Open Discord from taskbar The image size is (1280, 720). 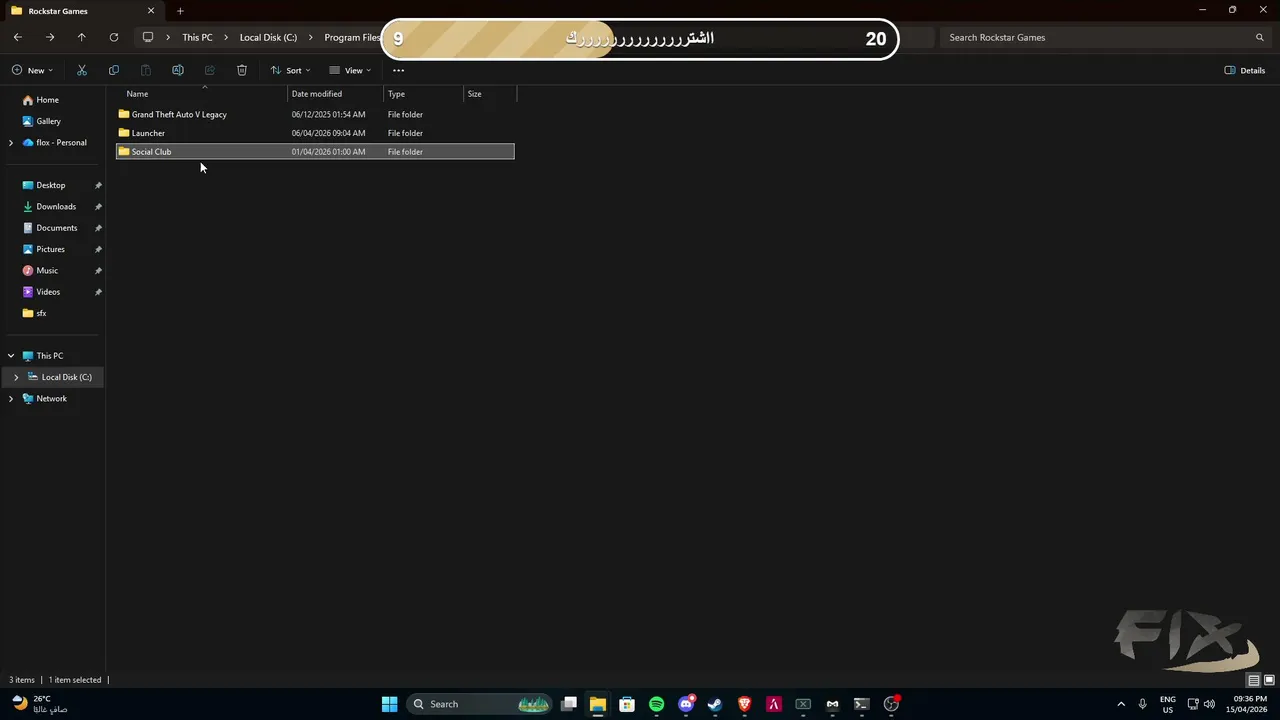click(x=686, y=704)
